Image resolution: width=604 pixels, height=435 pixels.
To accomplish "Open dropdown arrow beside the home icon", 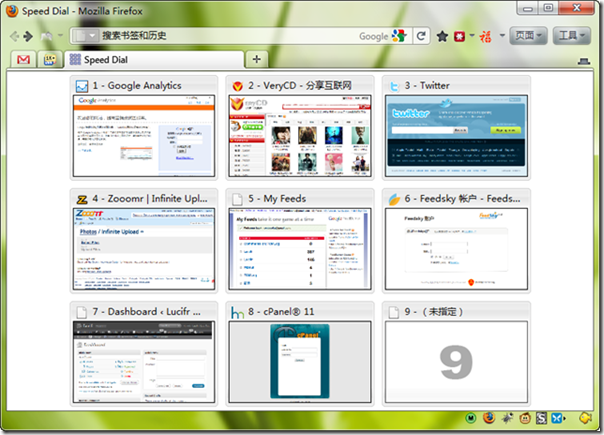I will [x=60, y=35].
